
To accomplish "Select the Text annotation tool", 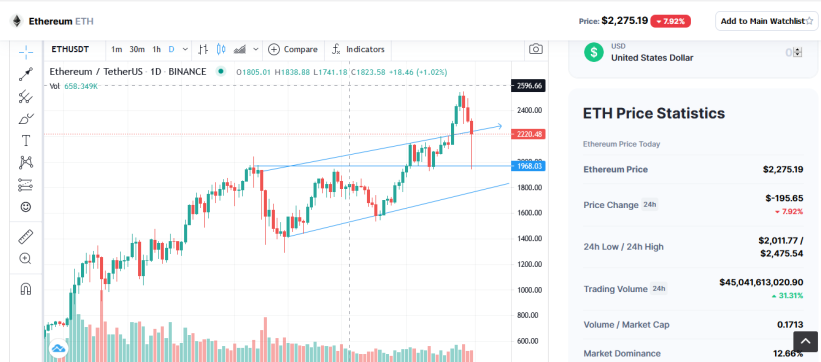I will click(x=26, y=140).
